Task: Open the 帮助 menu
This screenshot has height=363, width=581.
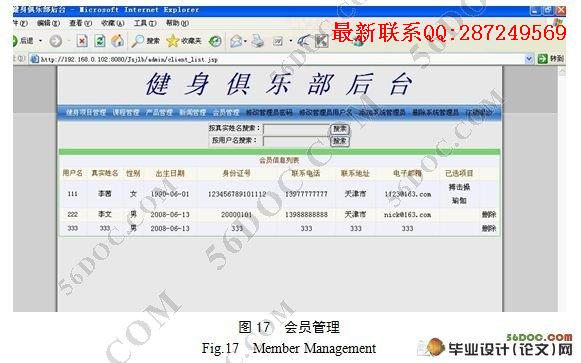Action: point(177,23)
